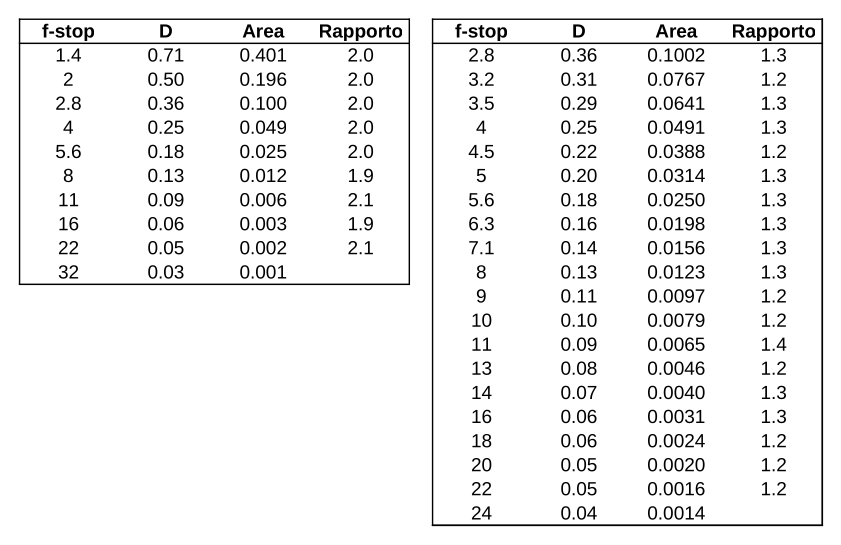841x545 pixels.
Task: Click the D value 0.50
Action: 165,80
